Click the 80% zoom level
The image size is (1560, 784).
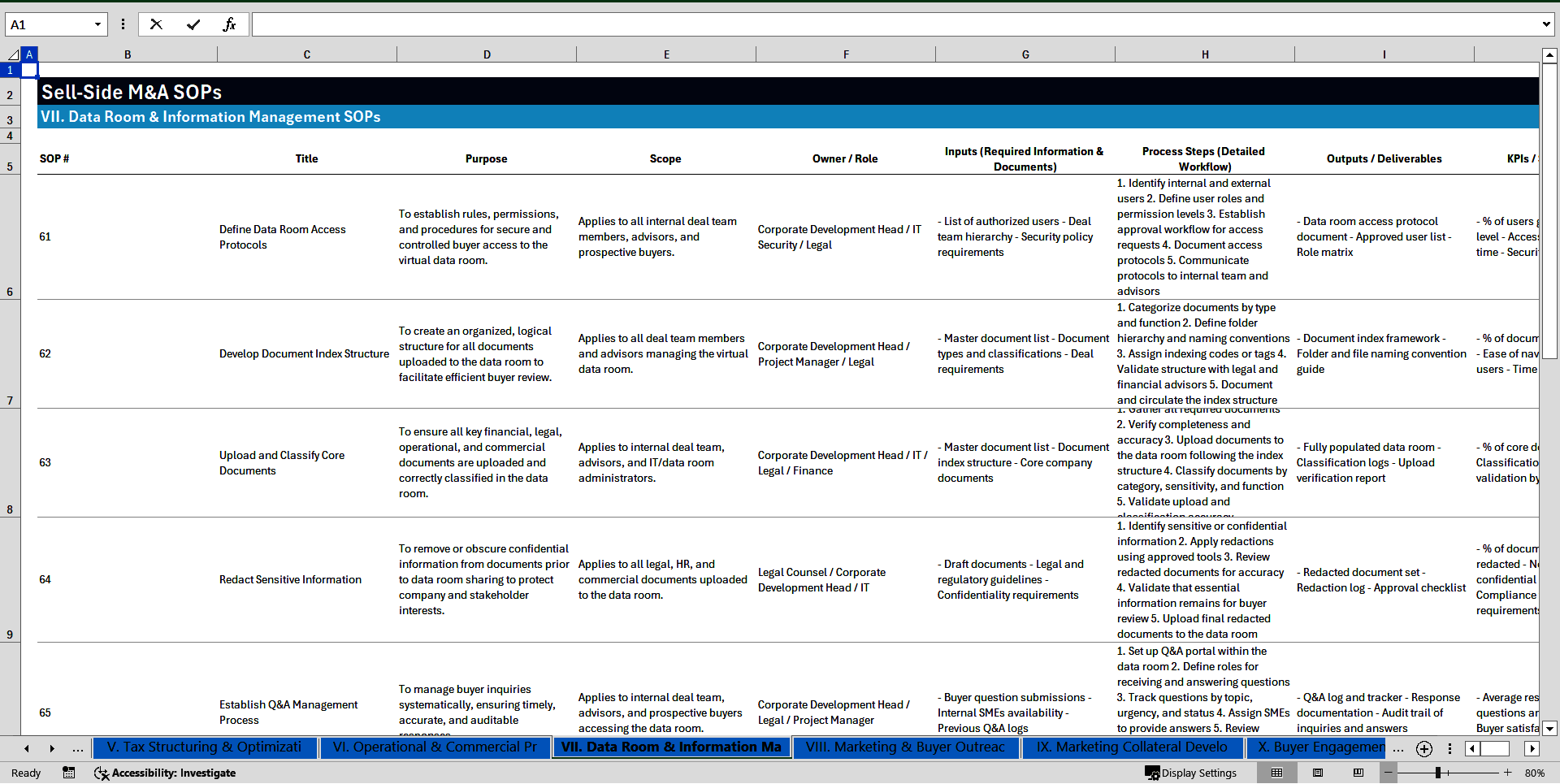(x=1535, y=773)
